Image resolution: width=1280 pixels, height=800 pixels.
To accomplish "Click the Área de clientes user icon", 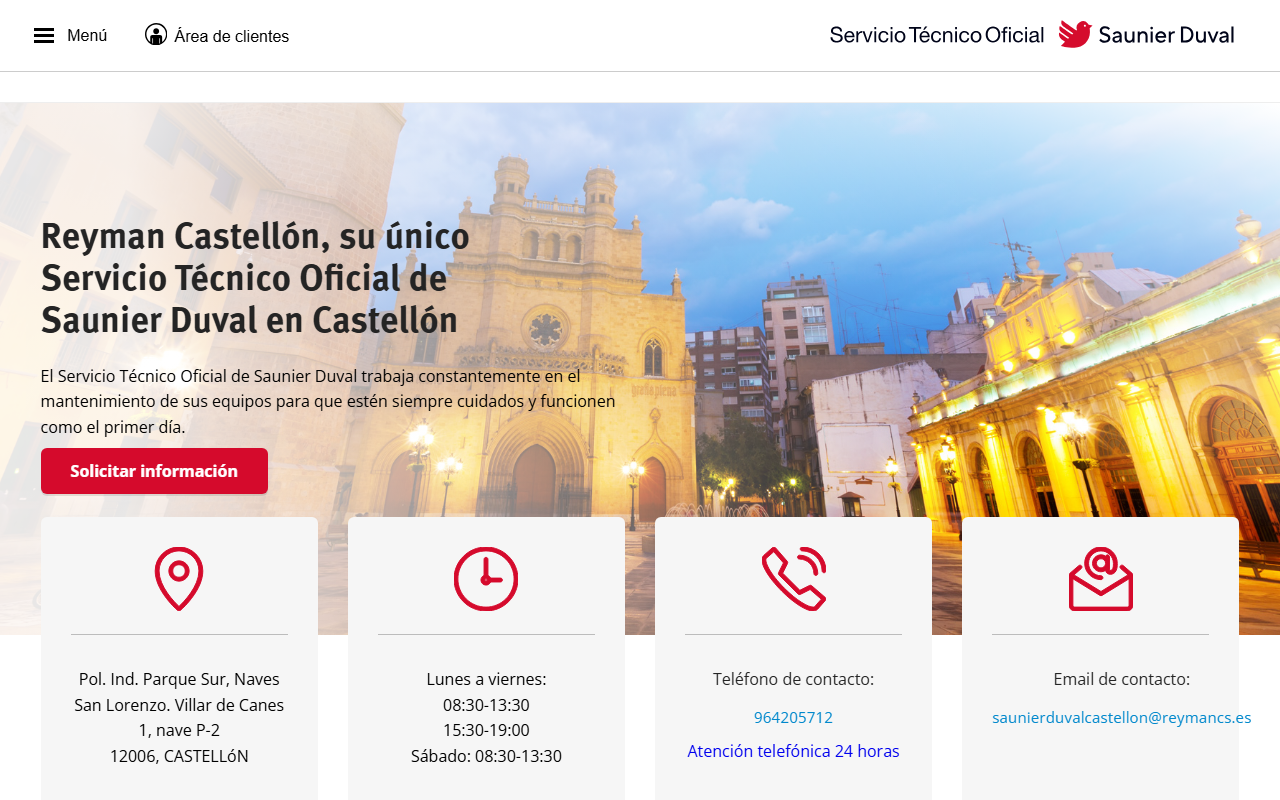I will 156,35.
